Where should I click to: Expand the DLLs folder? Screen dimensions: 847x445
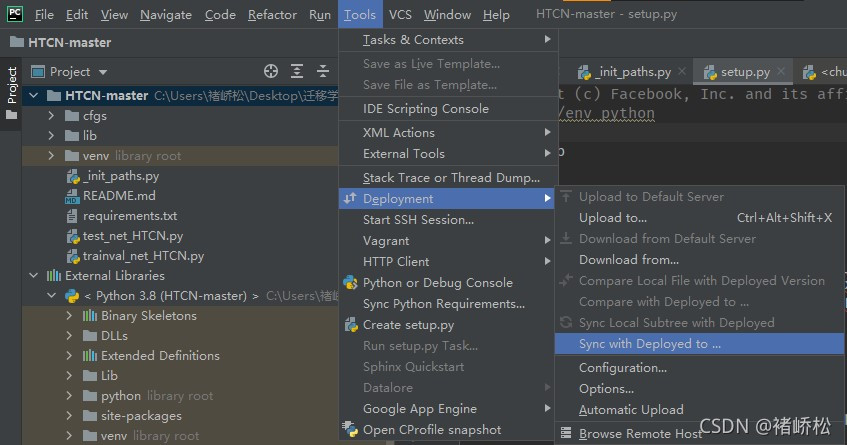tap(69, 335)
